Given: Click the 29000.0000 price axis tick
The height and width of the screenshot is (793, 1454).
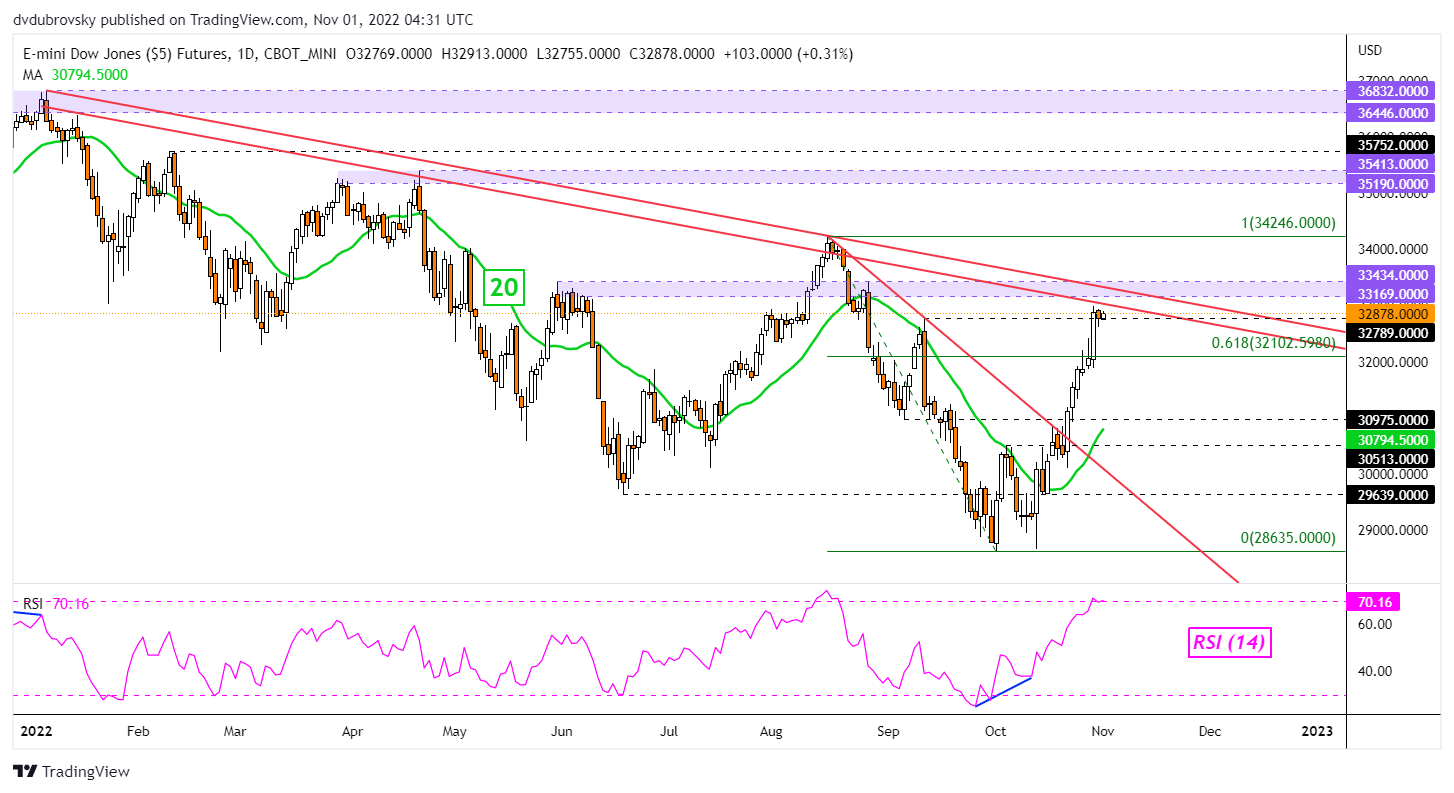Looking at the screenshot, I should [x=1392, y=531].
